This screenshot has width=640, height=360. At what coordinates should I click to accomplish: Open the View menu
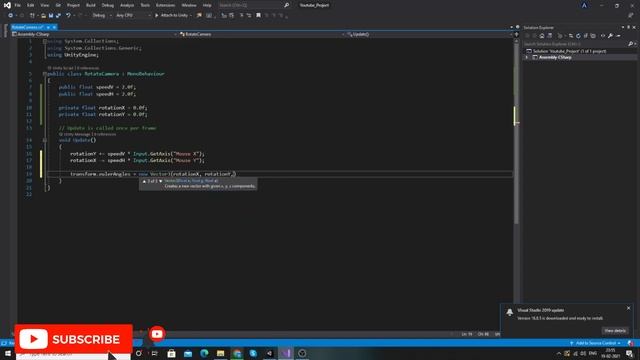pyautogui.click(x=44, y=5)
